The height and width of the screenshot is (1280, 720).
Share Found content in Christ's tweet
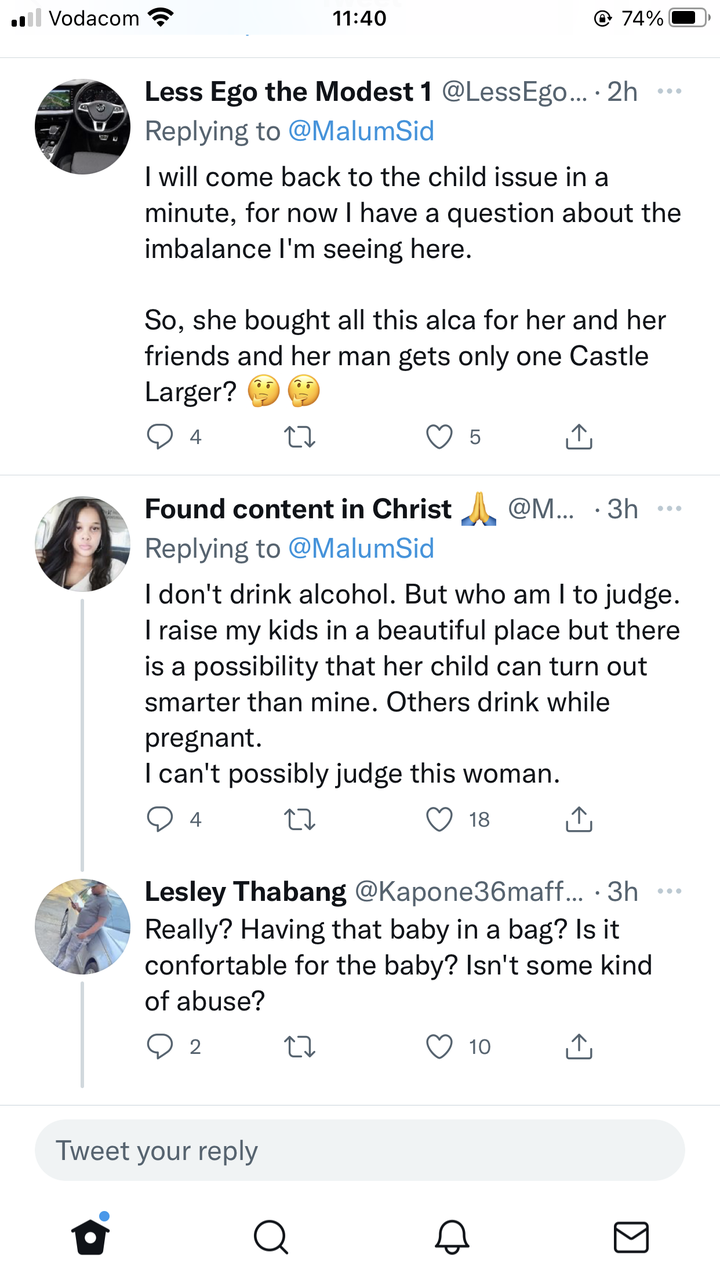pyautogui.click(x=579, y=819)
